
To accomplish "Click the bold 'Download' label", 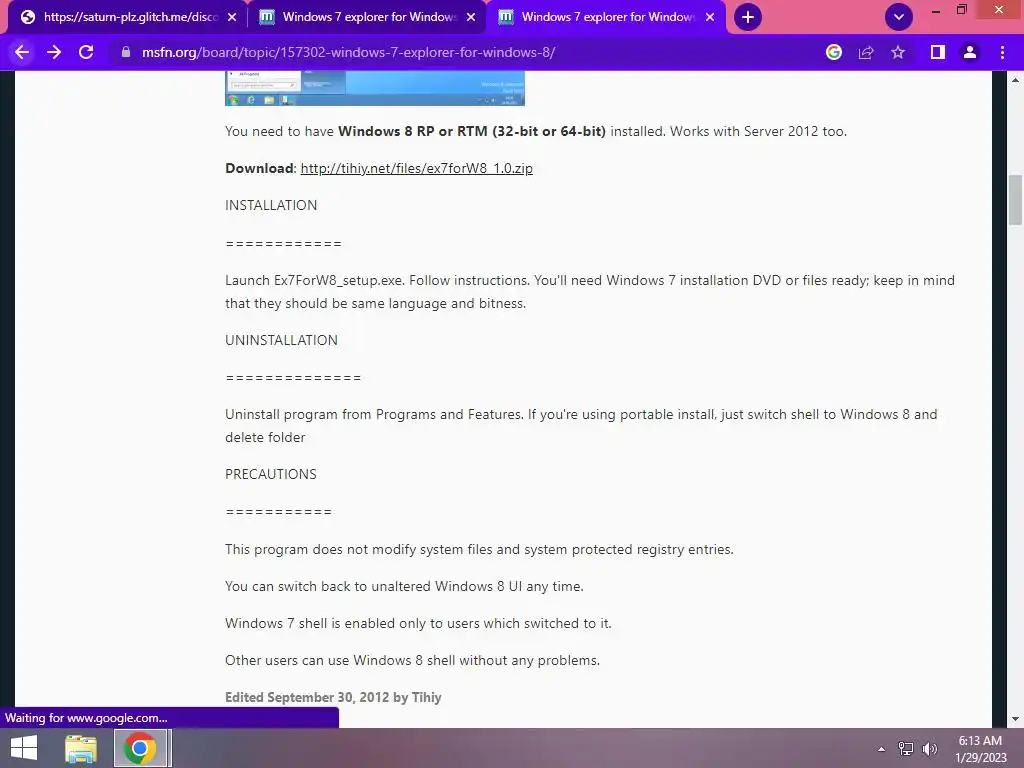I will 259,168.
